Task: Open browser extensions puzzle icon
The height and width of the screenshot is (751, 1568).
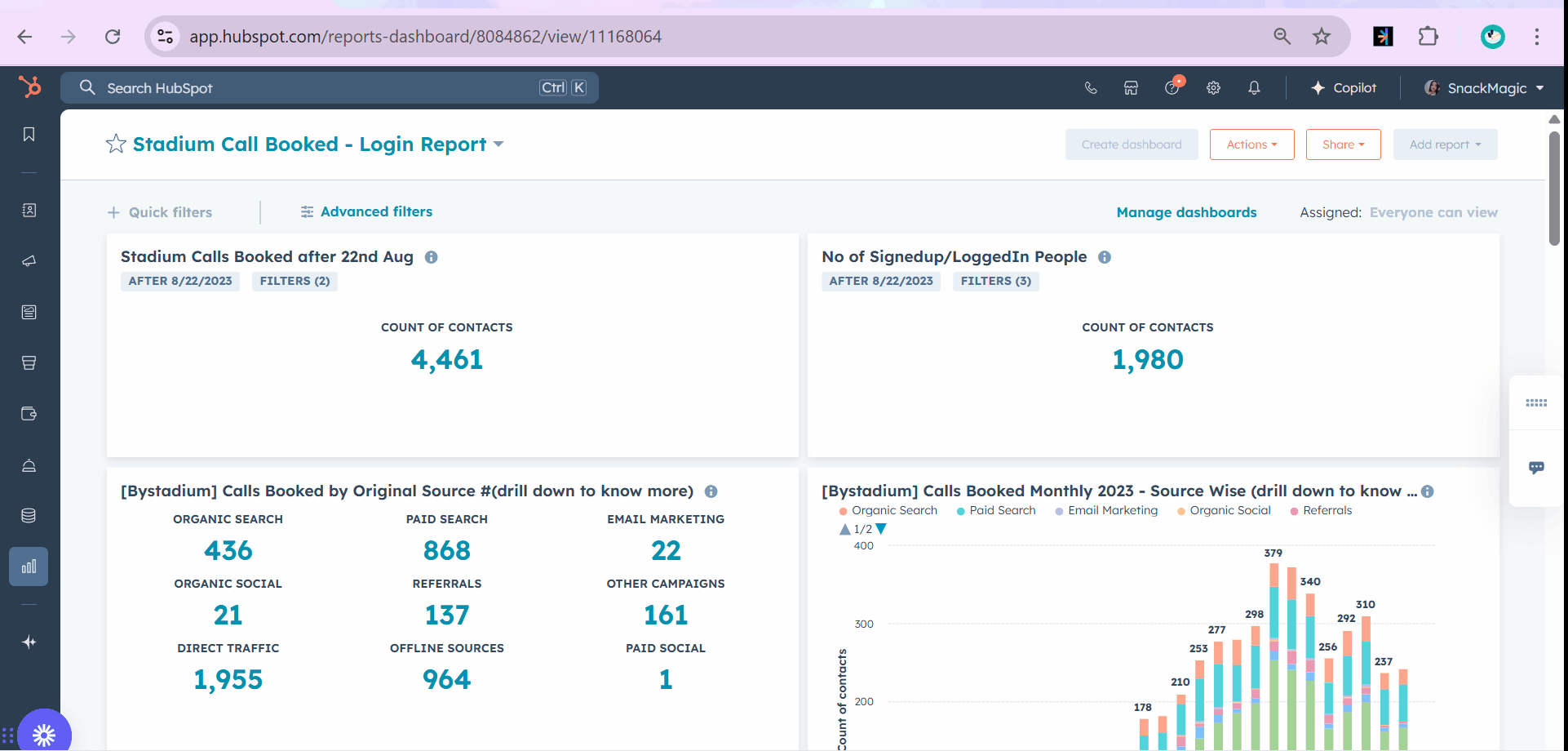Action: (x=1428, y=36)
